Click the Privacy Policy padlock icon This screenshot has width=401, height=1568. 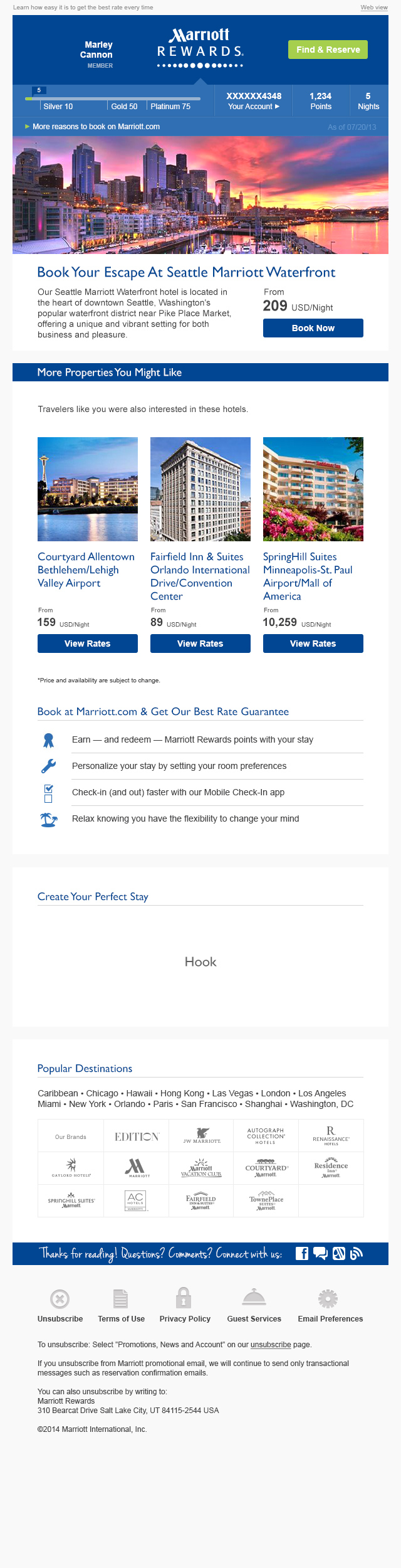pyautogui.click(x=184, y=1298)
